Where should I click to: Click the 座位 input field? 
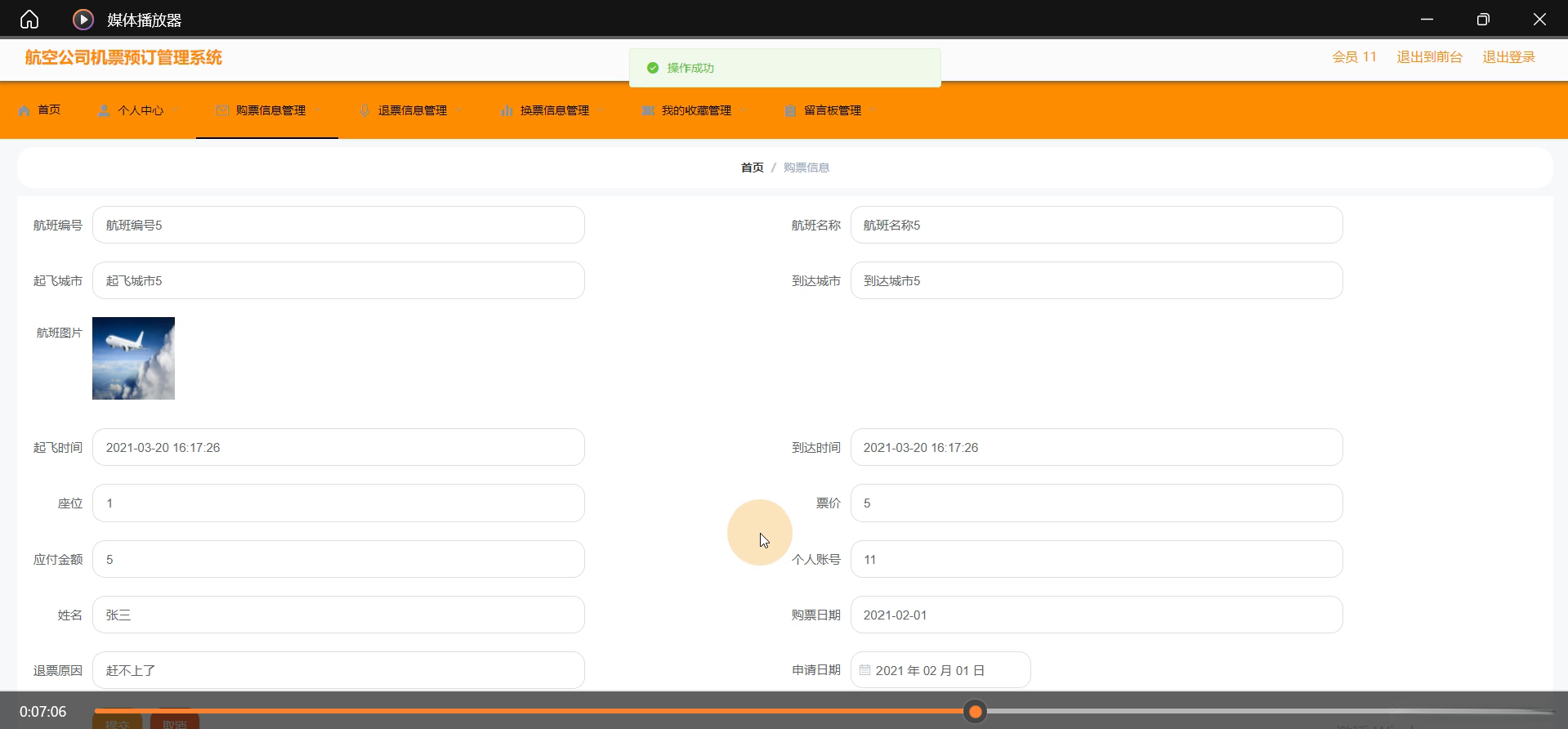(x=338, y=503)
